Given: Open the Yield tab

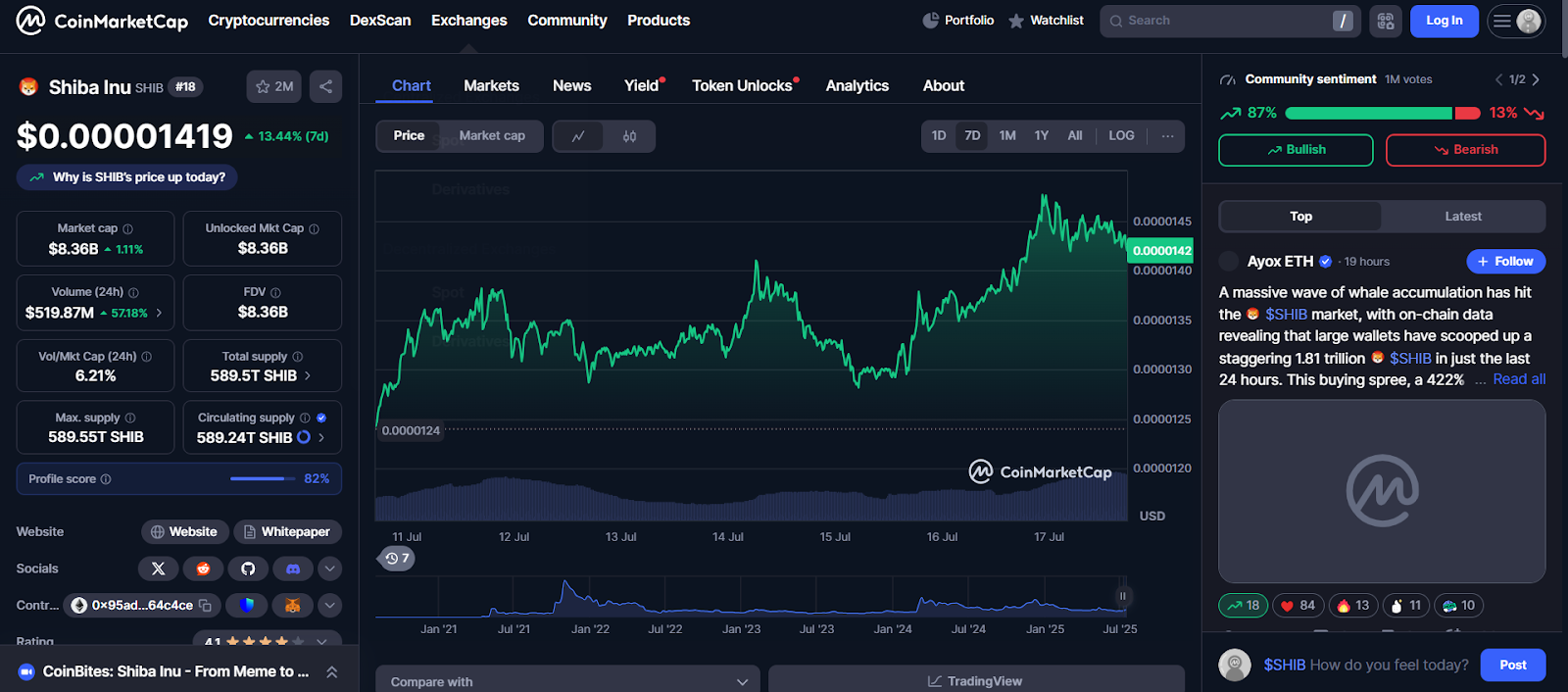Looking at the screenshot, I should 642,86.
